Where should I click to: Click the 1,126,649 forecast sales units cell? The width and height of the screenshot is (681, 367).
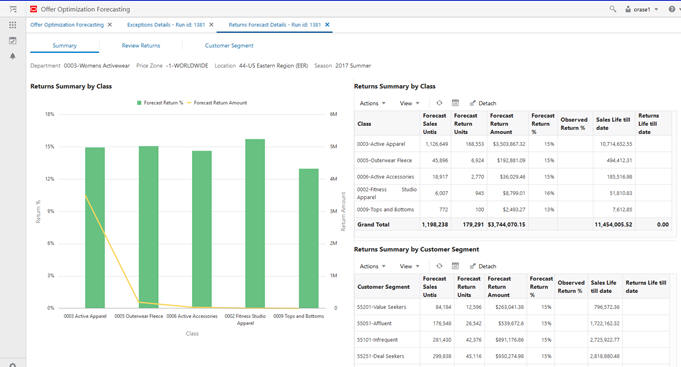[x=436, y=144]
